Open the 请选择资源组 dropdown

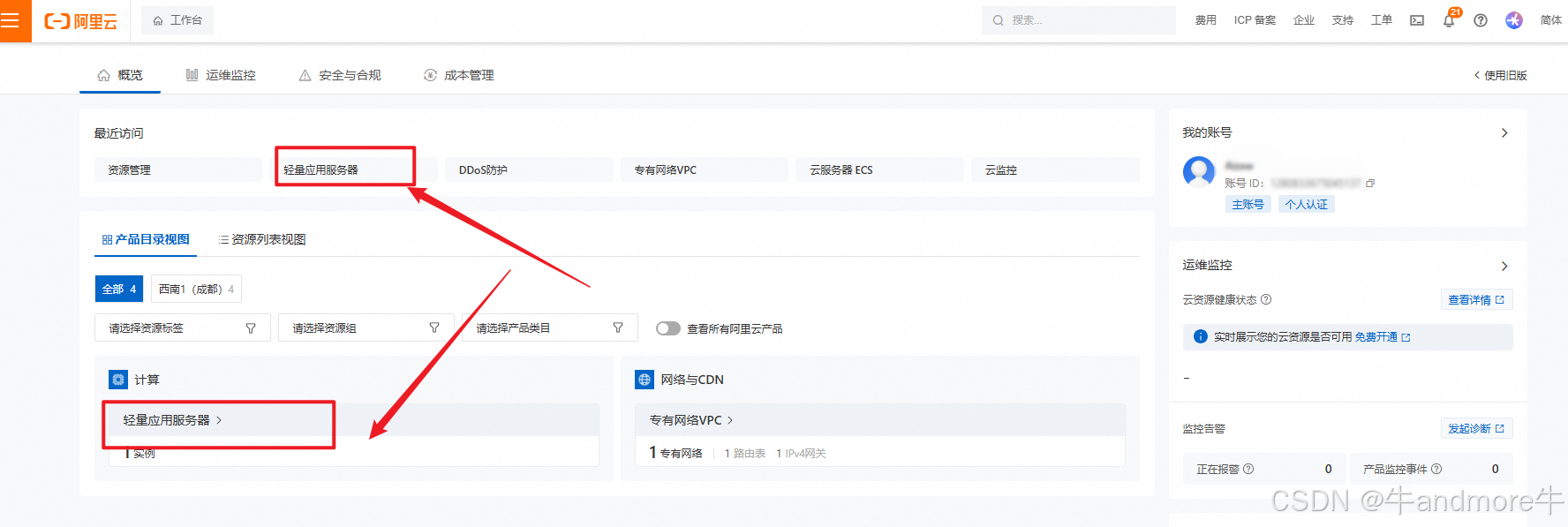coord(366,327)
